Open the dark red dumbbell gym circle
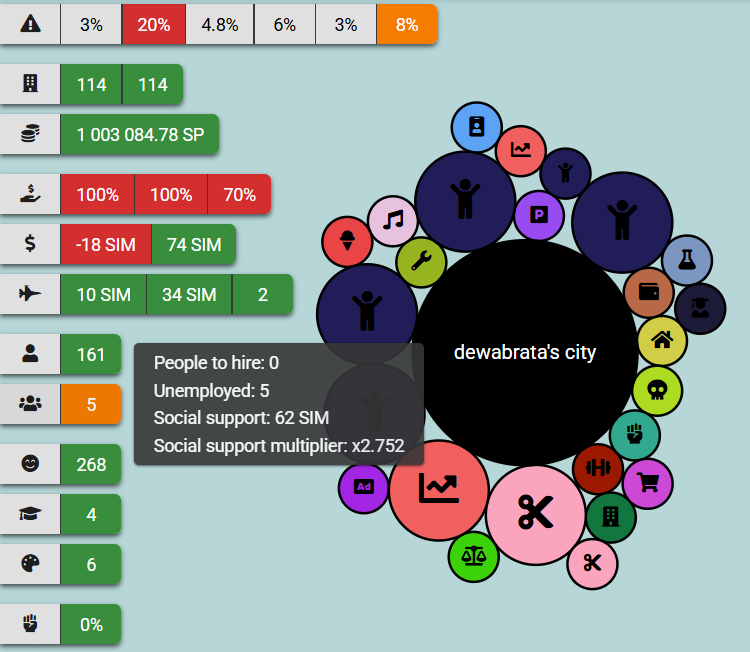 coord(598,468)
